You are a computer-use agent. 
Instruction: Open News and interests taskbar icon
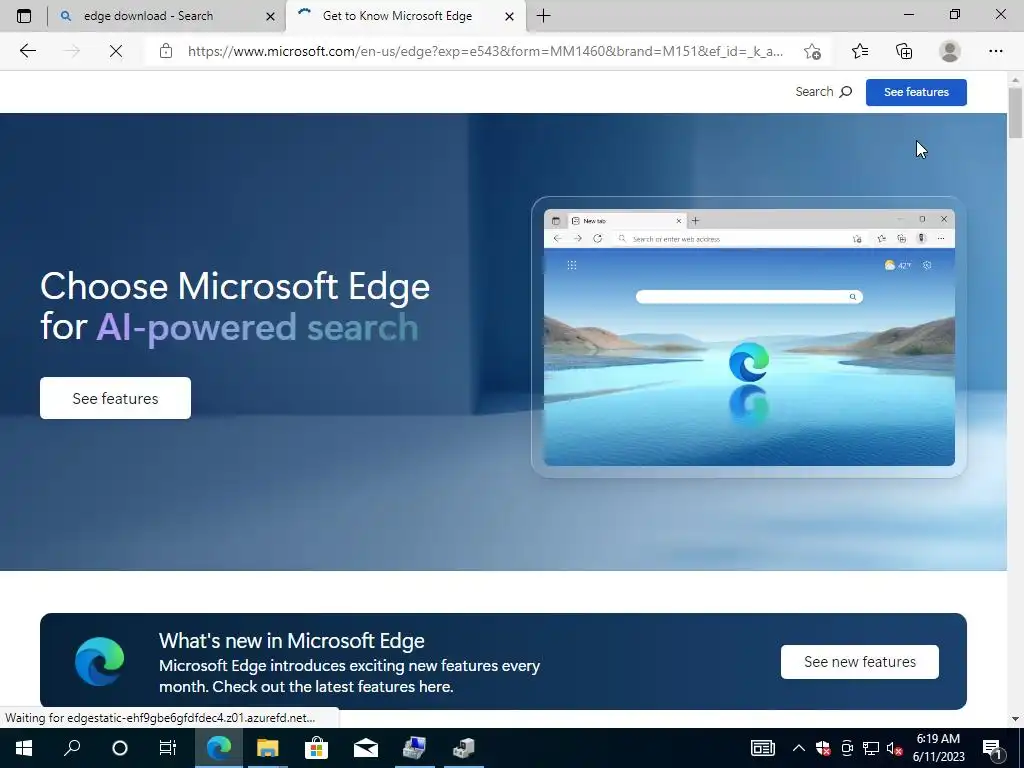pyautogui.click(x=762, y=748)
